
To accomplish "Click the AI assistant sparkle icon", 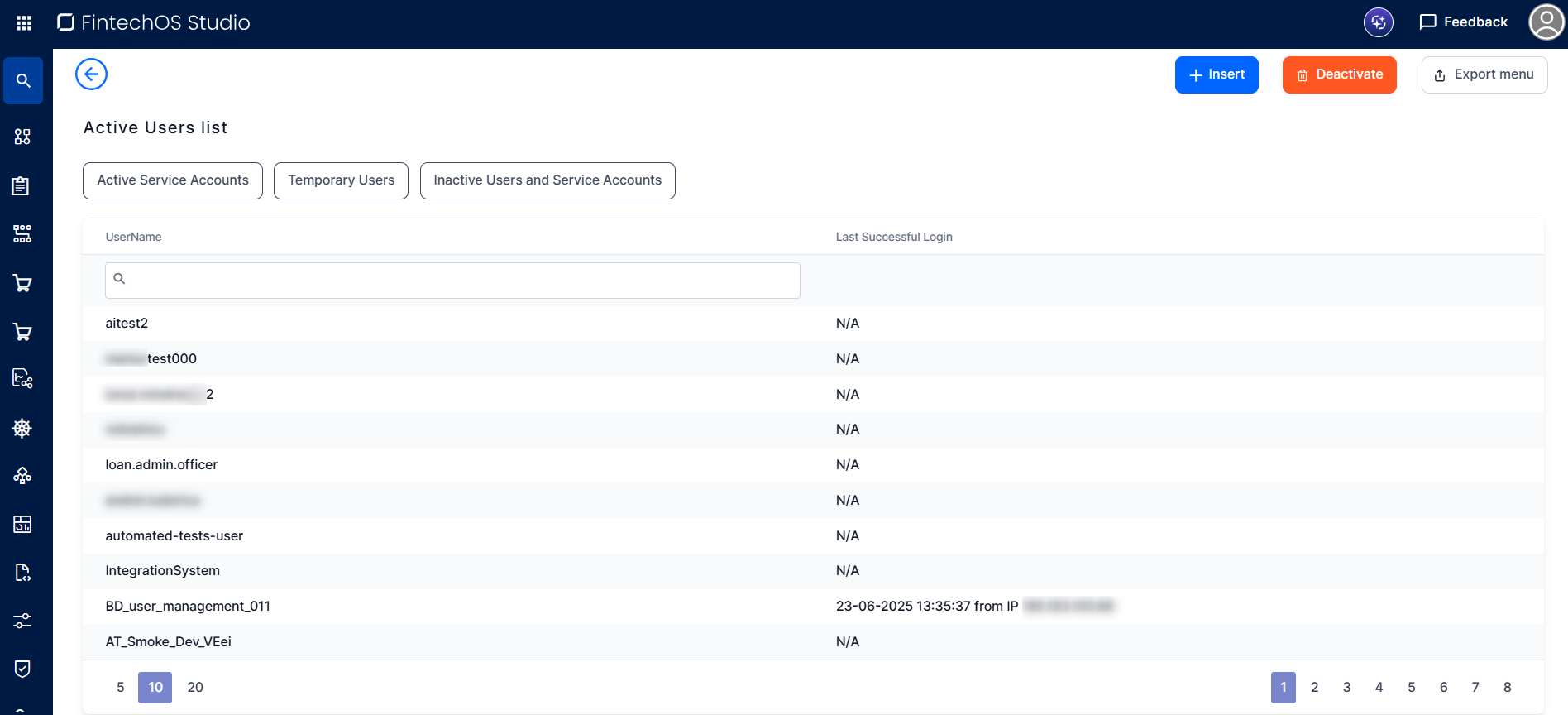I will (1378, 22).
